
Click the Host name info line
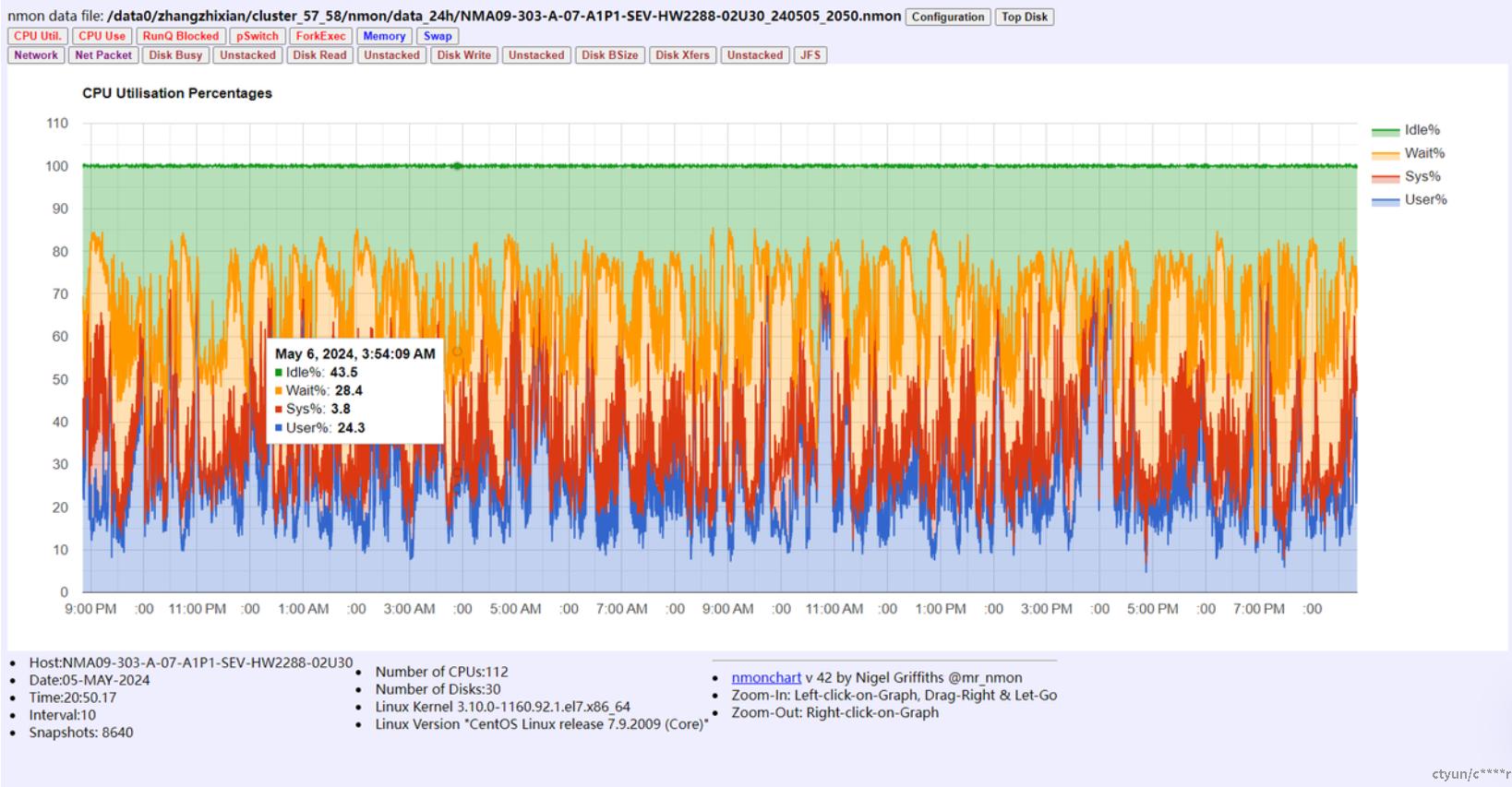coord(191,662)
